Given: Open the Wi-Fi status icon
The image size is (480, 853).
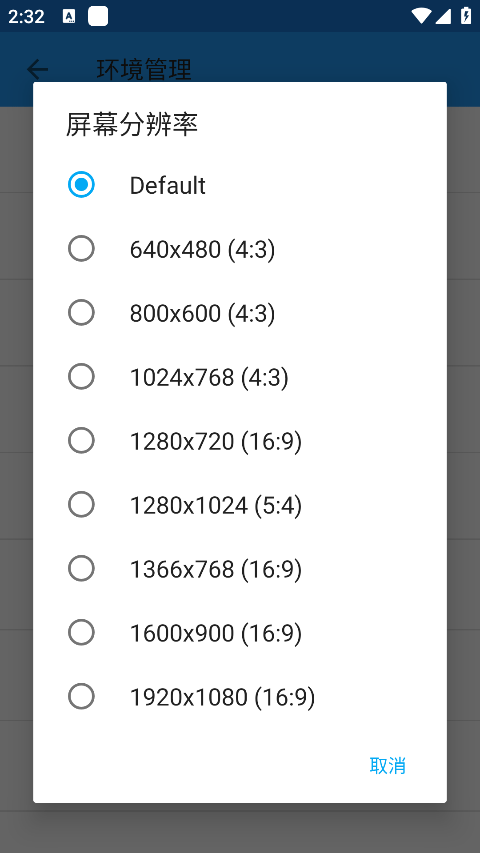Looking at the screenshot, I should click(x=420, y=16).
